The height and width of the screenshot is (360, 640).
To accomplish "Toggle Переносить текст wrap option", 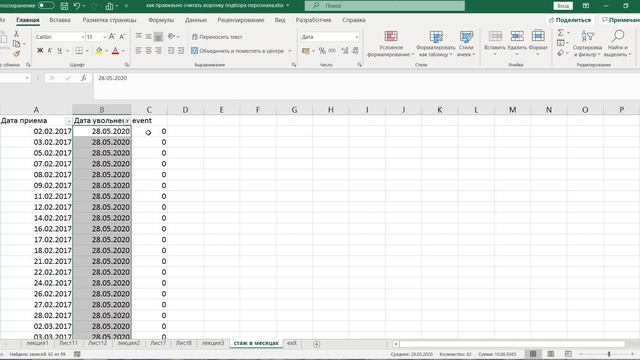I will pyautogui.click(x=217, y=37).
